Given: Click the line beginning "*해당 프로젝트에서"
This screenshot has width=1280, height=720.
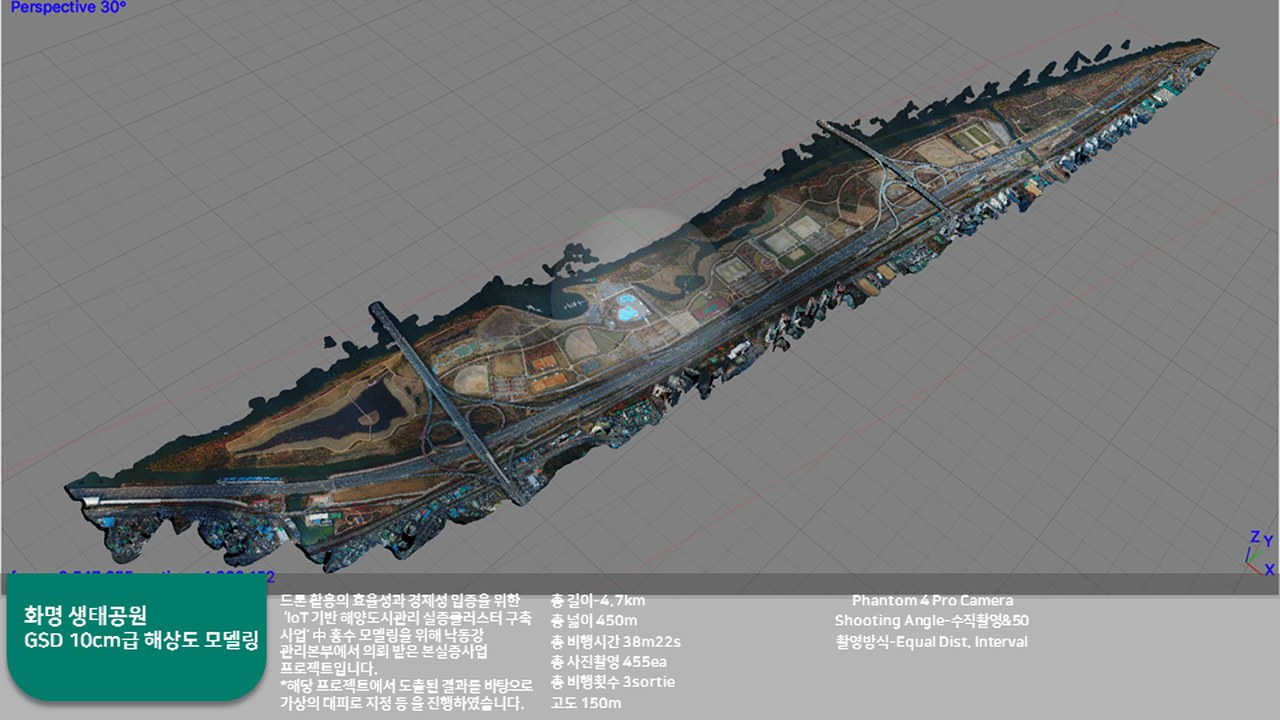Looking at the screenshot, I should [x=406, y=685].
